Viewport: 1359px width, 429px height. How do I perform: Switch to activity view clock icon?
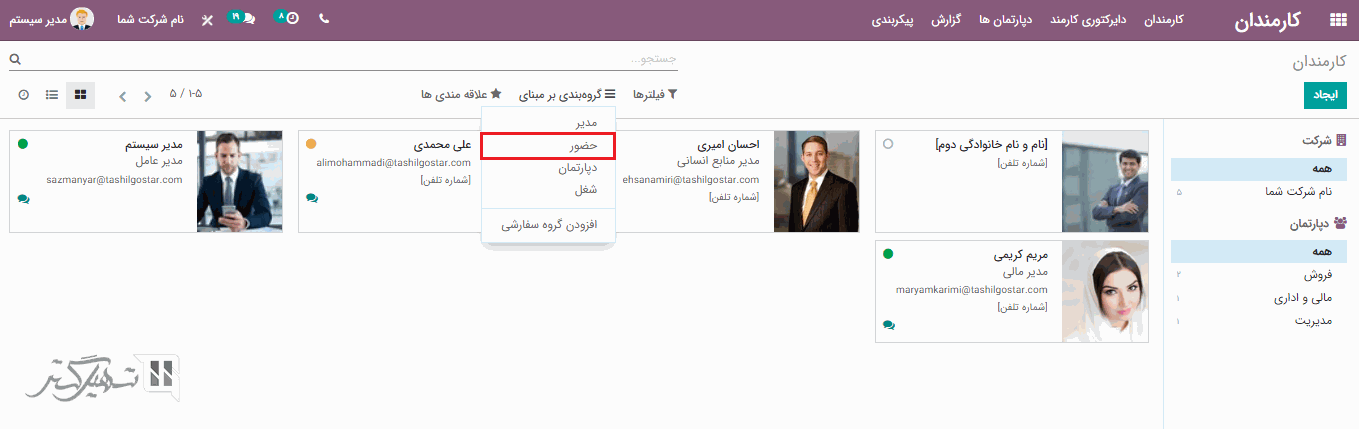click(23, 95)
